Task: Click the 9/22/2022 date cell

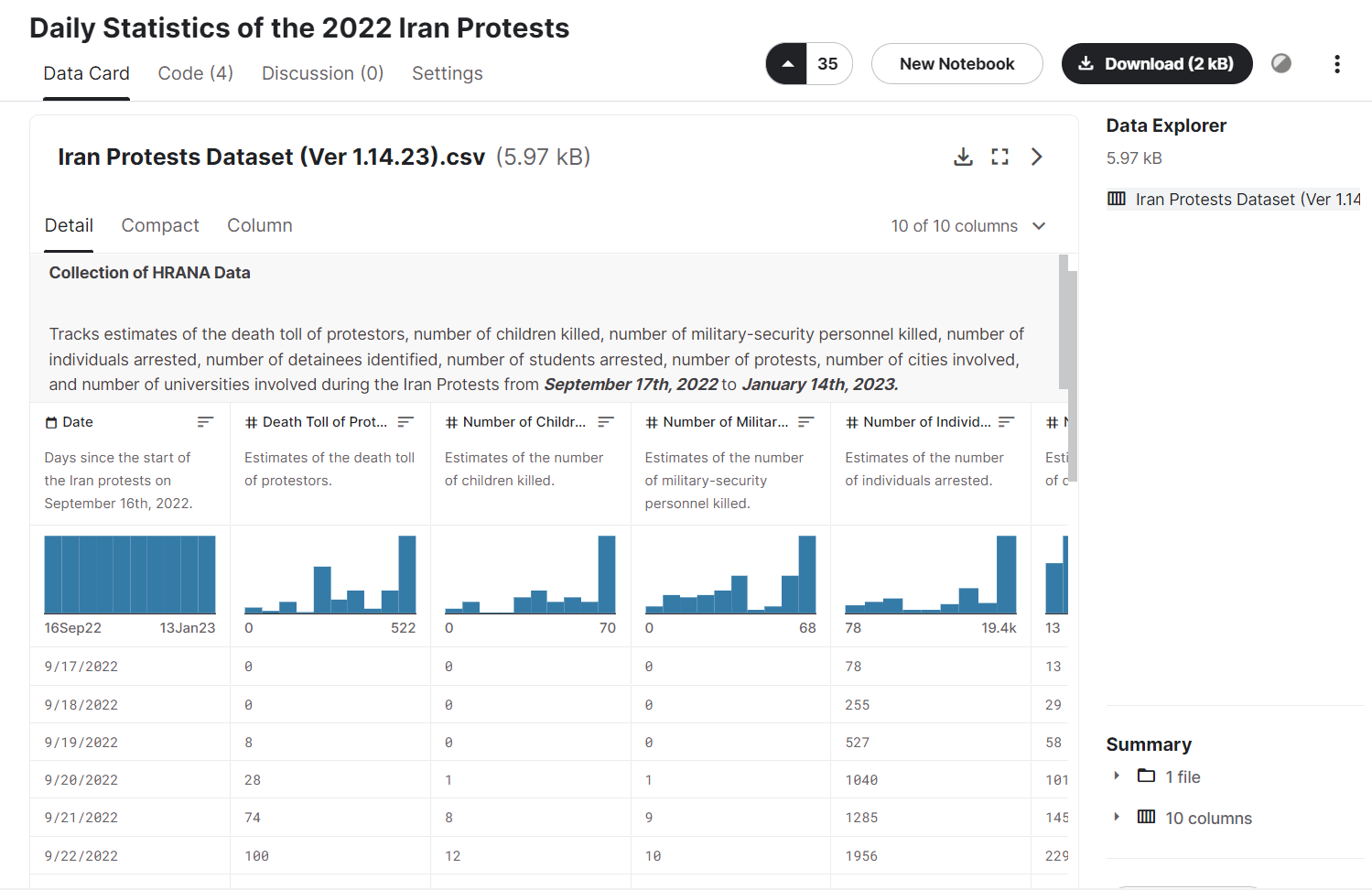Action: [81, 856]
